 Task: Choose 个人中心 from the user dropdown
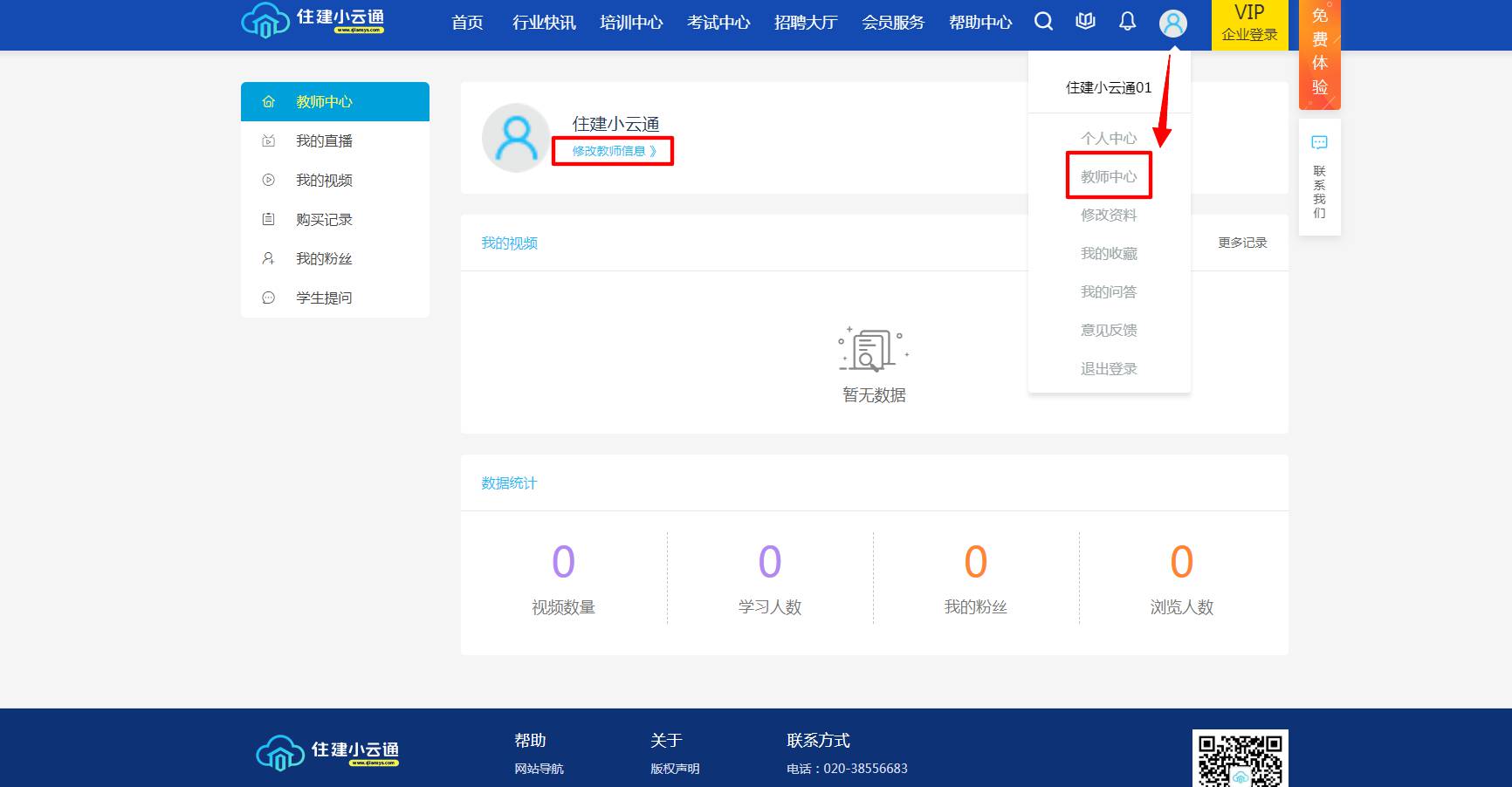coord(1109,138)
